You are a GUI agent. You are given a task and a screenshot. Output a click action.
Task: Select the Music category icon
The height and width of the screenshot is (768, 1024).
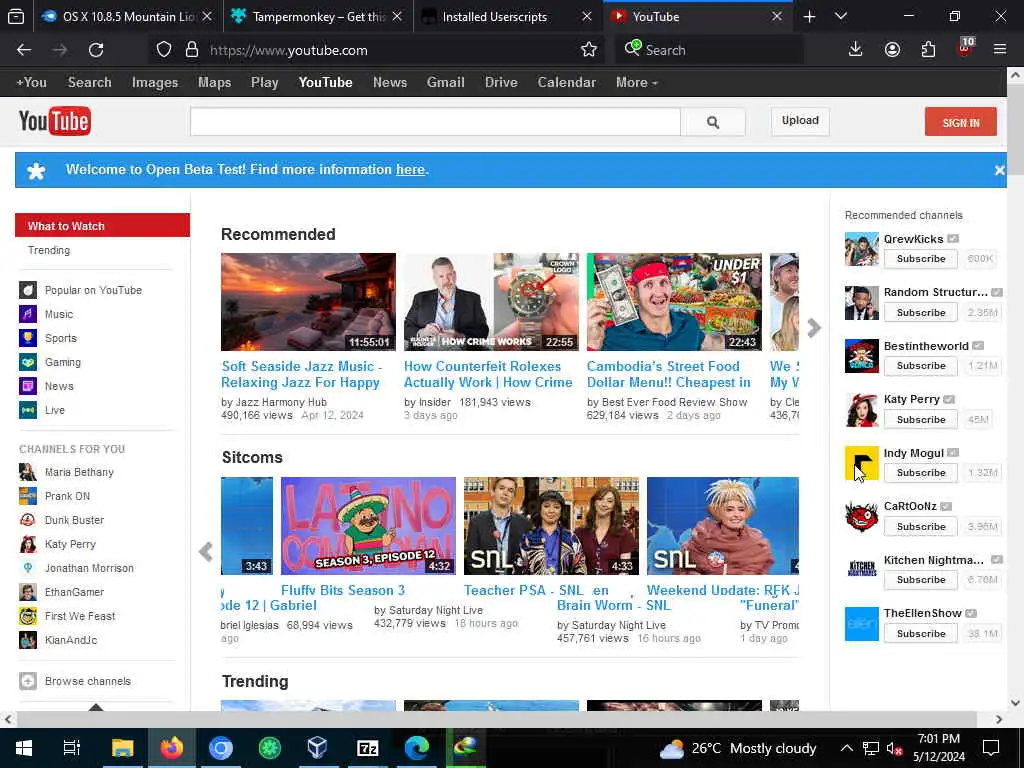pyautogui.click(x=27, y=314)
